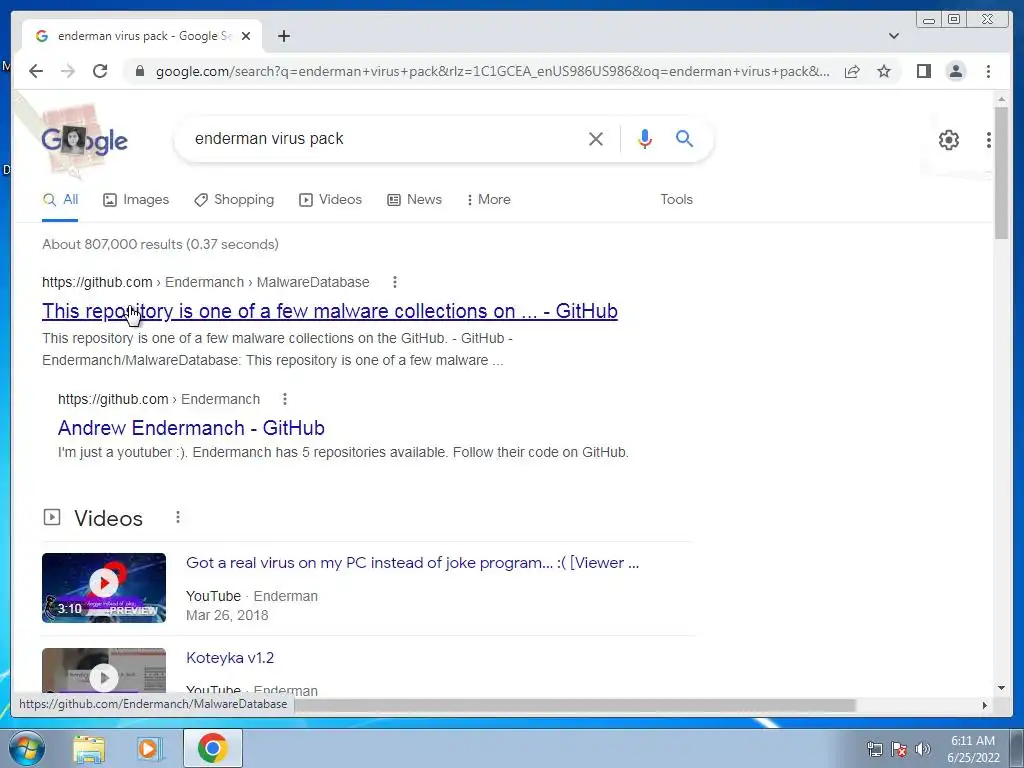Open the Koteyka v1.2 video link
1024x768 pixels.
click(x=230, y=658)
